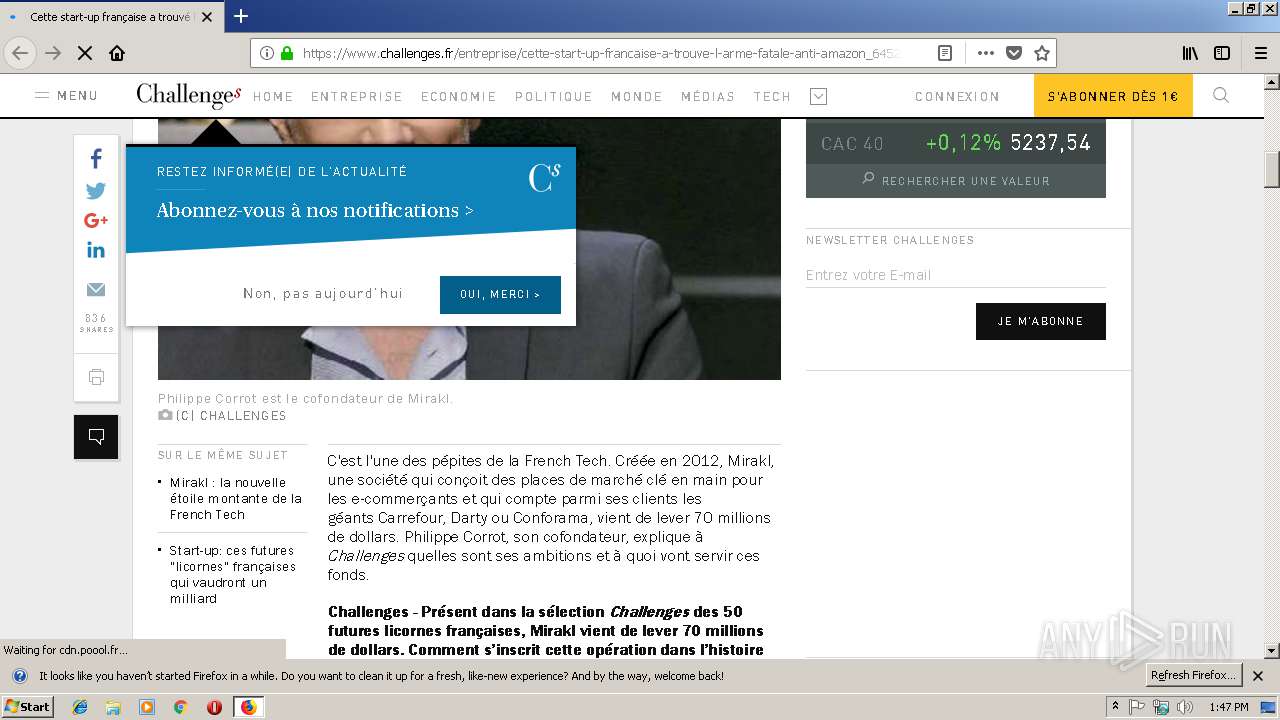Show site information icon in address bar
The height and width of the screenshot is (720, 1280).
tap(267, 53)
